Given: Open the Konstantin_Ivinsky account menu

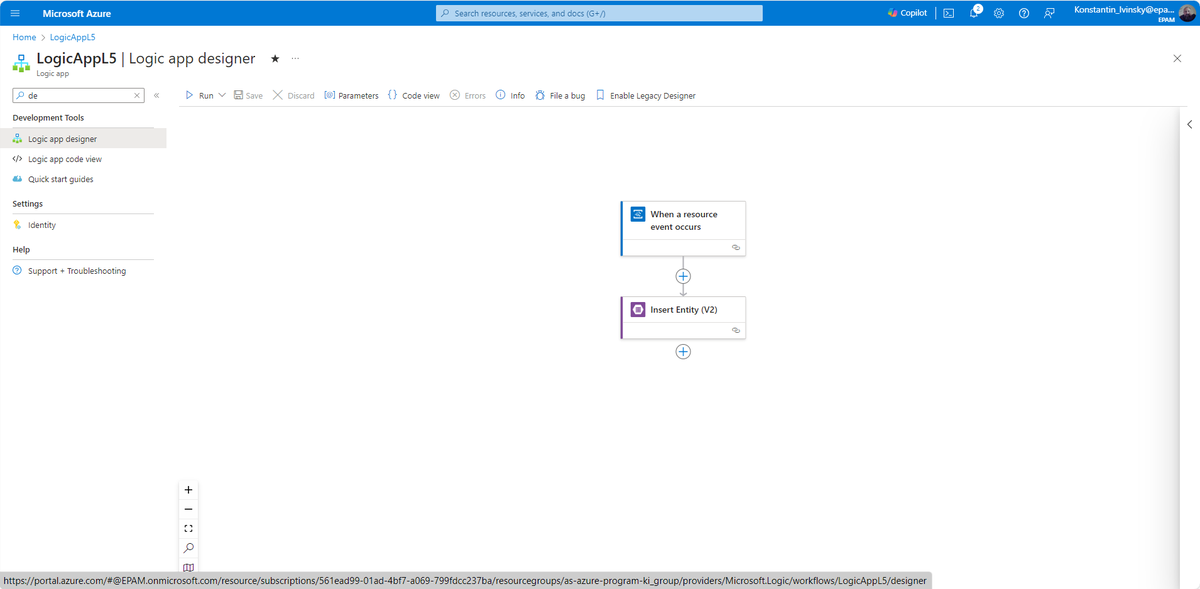Looking at the screenshot, I should click(x=1133, y=13).
